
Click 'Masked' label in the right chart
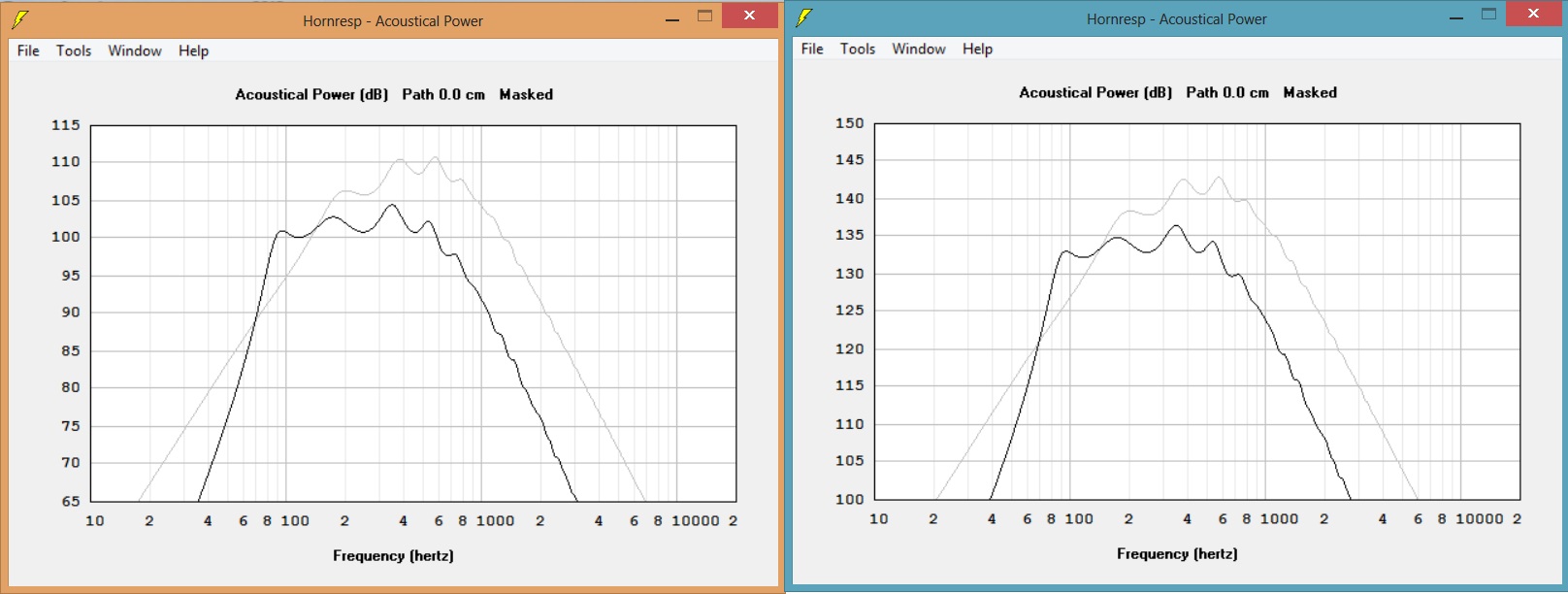coord(1310,92)
